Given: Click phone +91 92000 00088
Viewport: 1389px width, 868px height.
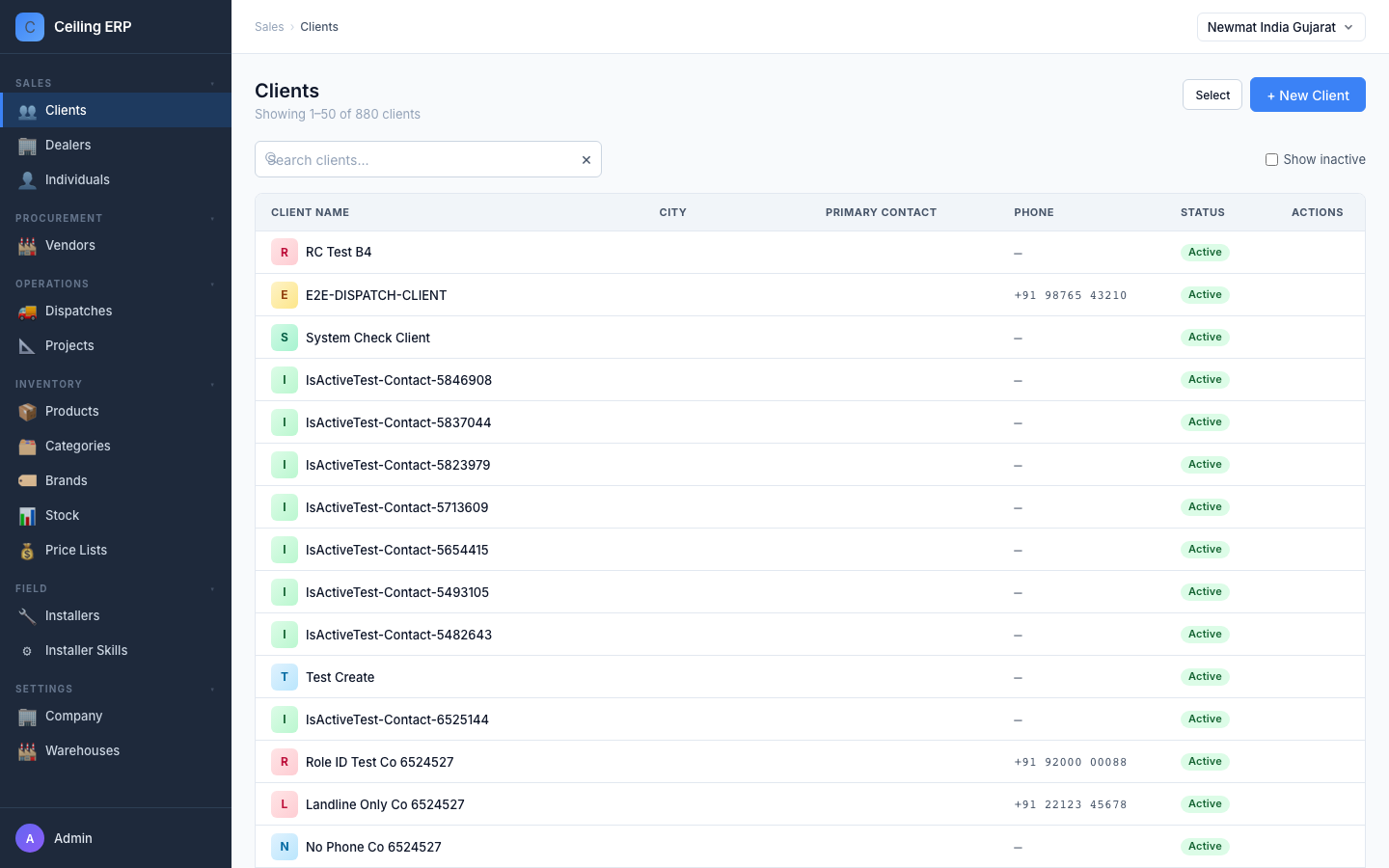Looking at the screenshot, I should (x=1071, y=762).
